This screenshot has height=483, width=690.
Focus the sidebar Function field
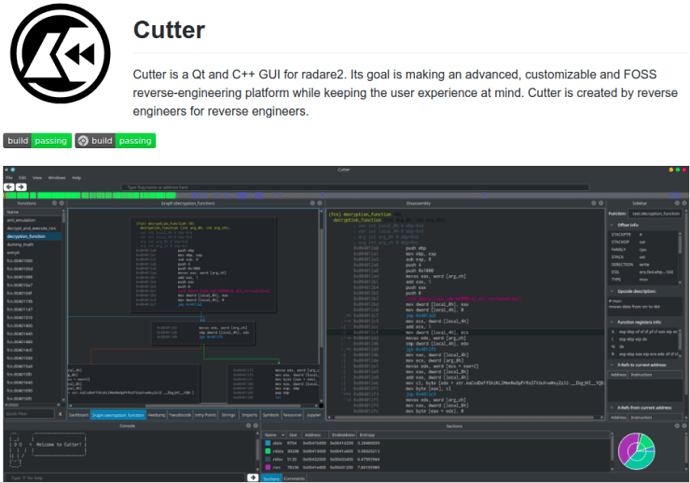656,214
